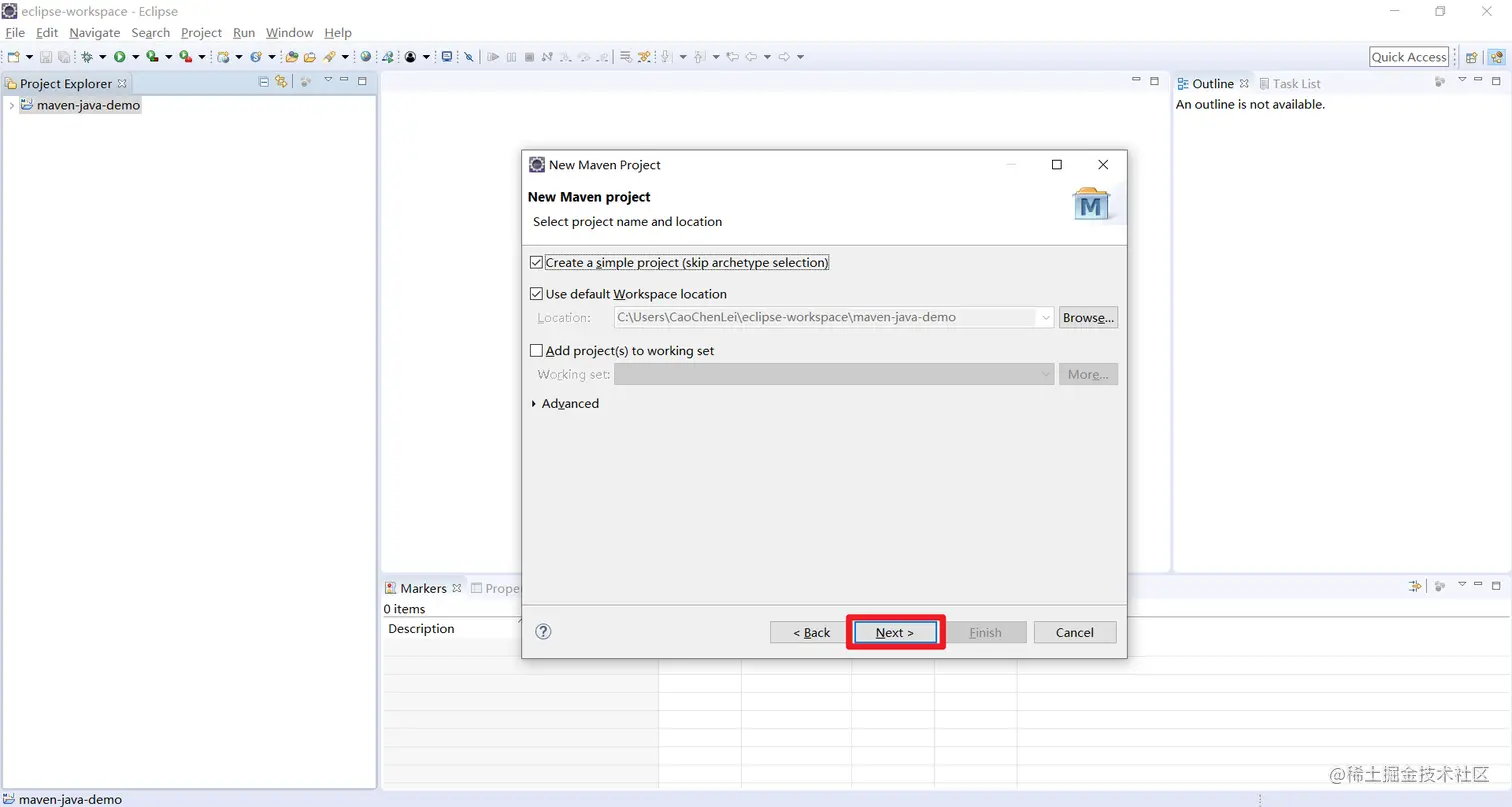Image resolution: width=1512 pixels, height=807 pixels.
Task: Click the Back navigation arrow icon
Action: click(751, 57)
